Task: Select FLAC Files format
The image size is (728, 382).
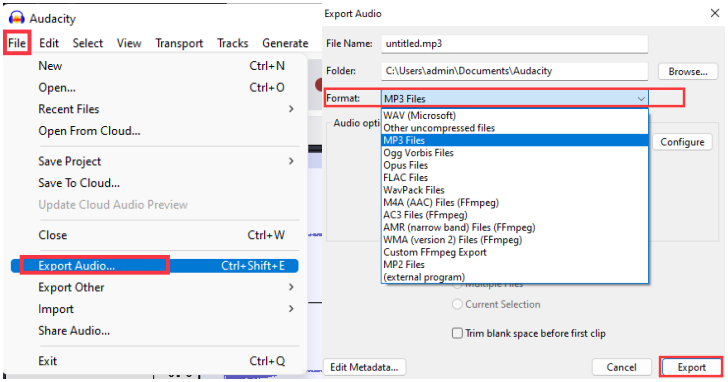Action: point(514,177)
